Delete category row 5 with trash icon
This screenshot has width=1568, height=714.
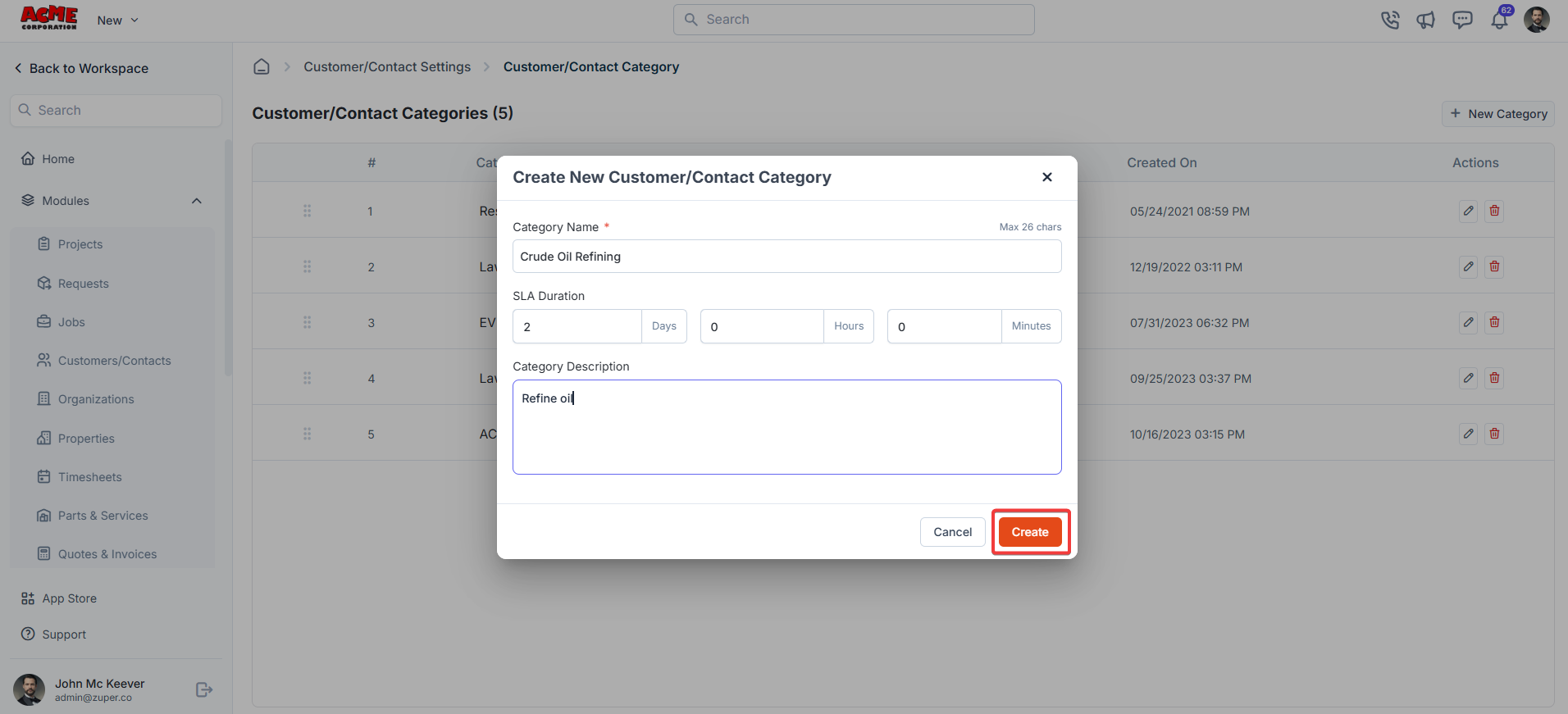(x=1495, y=434)
